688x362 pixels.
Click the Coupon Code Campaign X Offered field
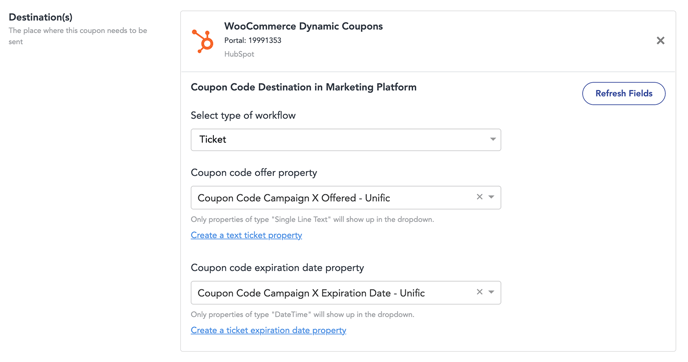346,197
